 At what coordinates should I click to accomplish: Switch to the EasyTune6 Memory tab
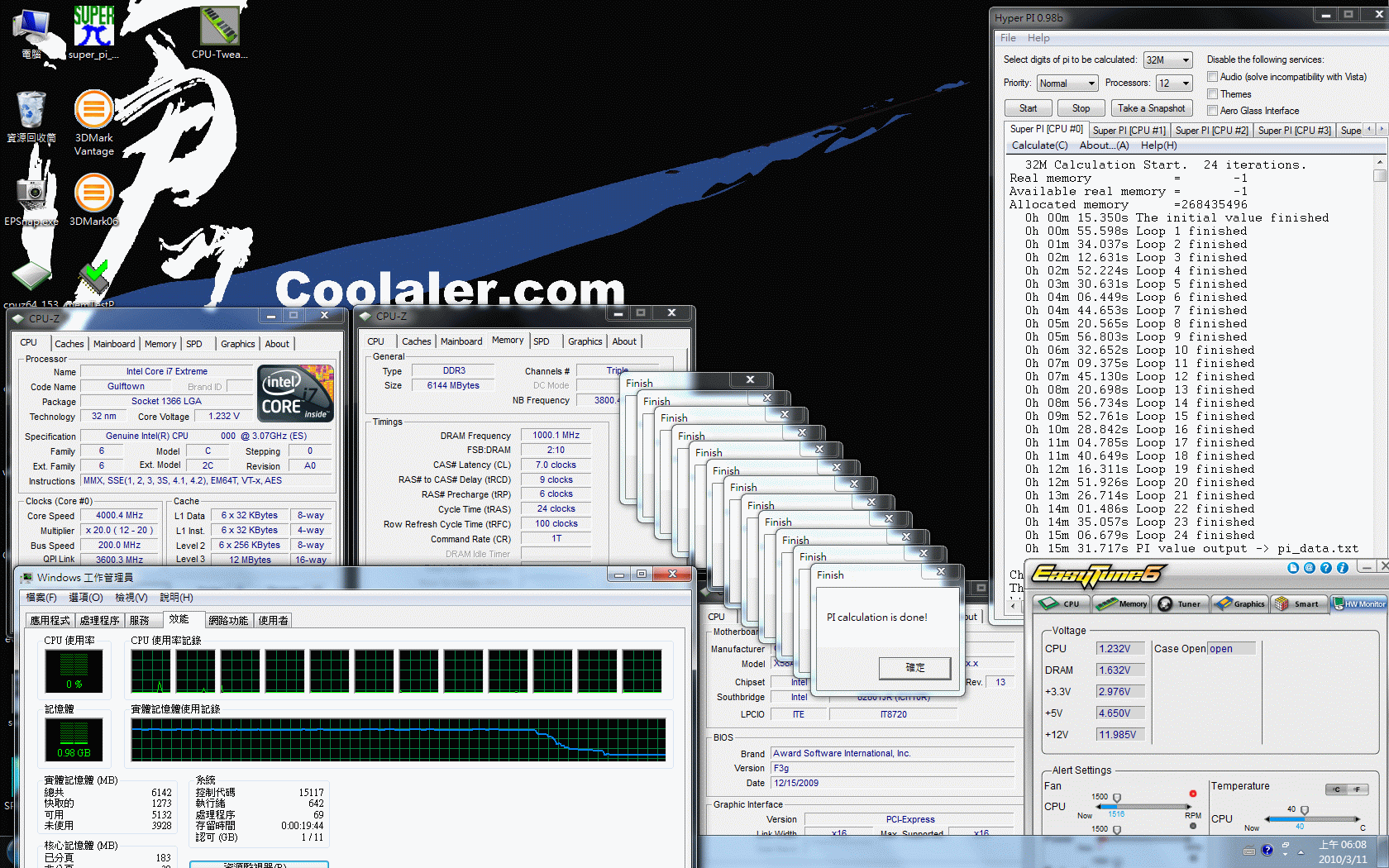(x=1121, y=604)
